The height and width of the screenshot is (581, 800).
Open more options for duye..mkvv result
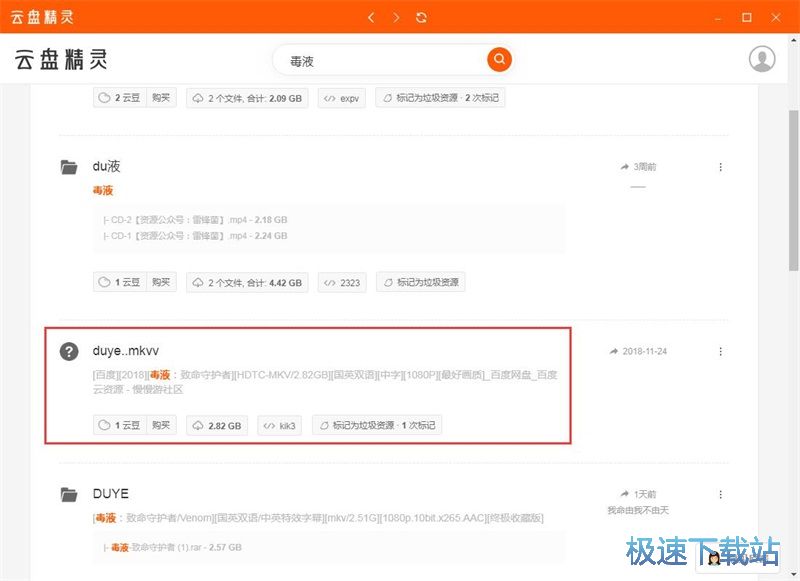pos(720,351)
